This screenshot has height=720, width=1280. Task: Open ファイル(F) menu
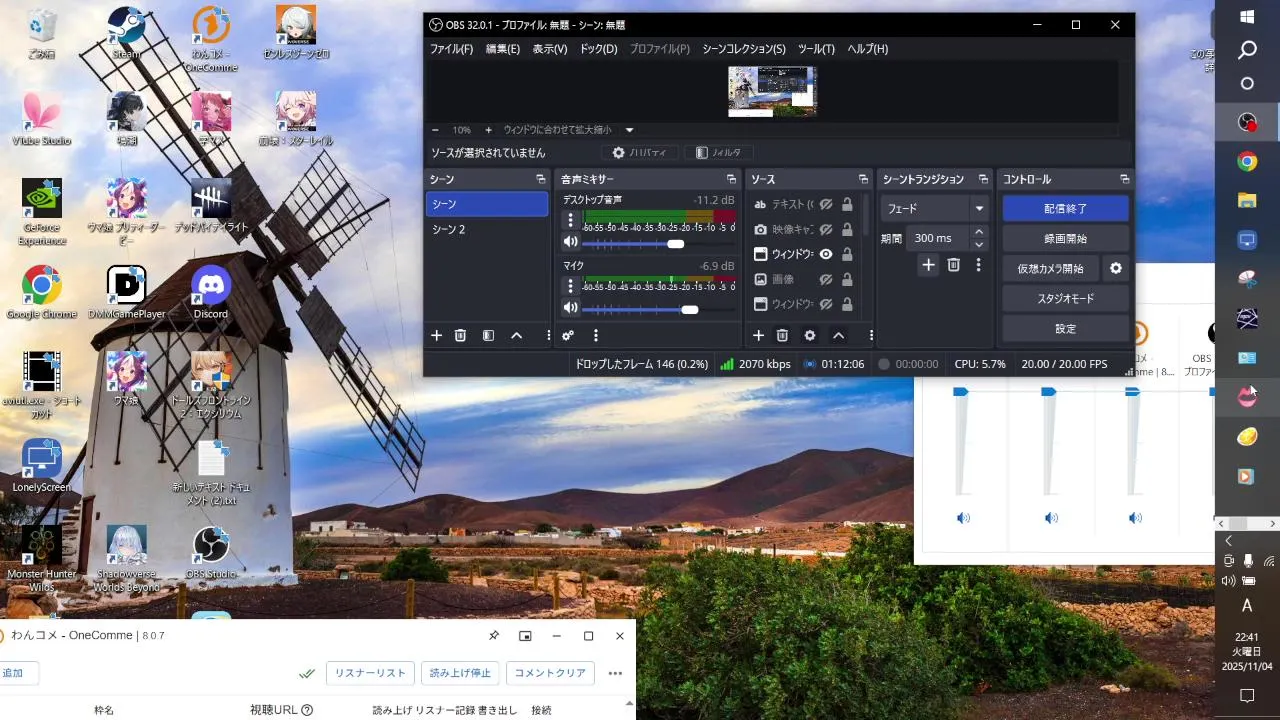pyautogui.click(x=451, y=49)
